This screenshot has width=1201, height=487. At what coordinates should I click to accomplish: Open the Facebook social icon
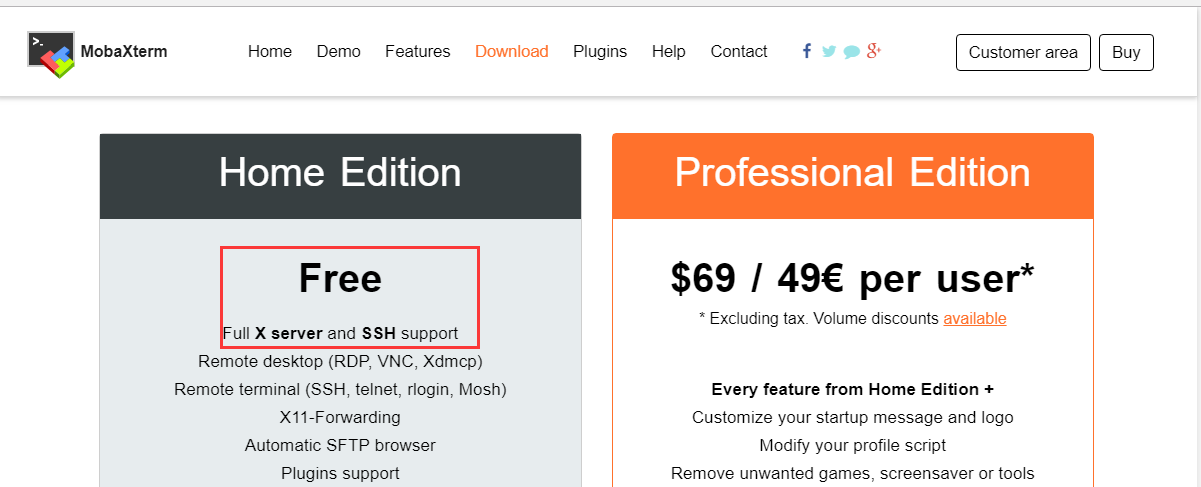tap(807, 51)
